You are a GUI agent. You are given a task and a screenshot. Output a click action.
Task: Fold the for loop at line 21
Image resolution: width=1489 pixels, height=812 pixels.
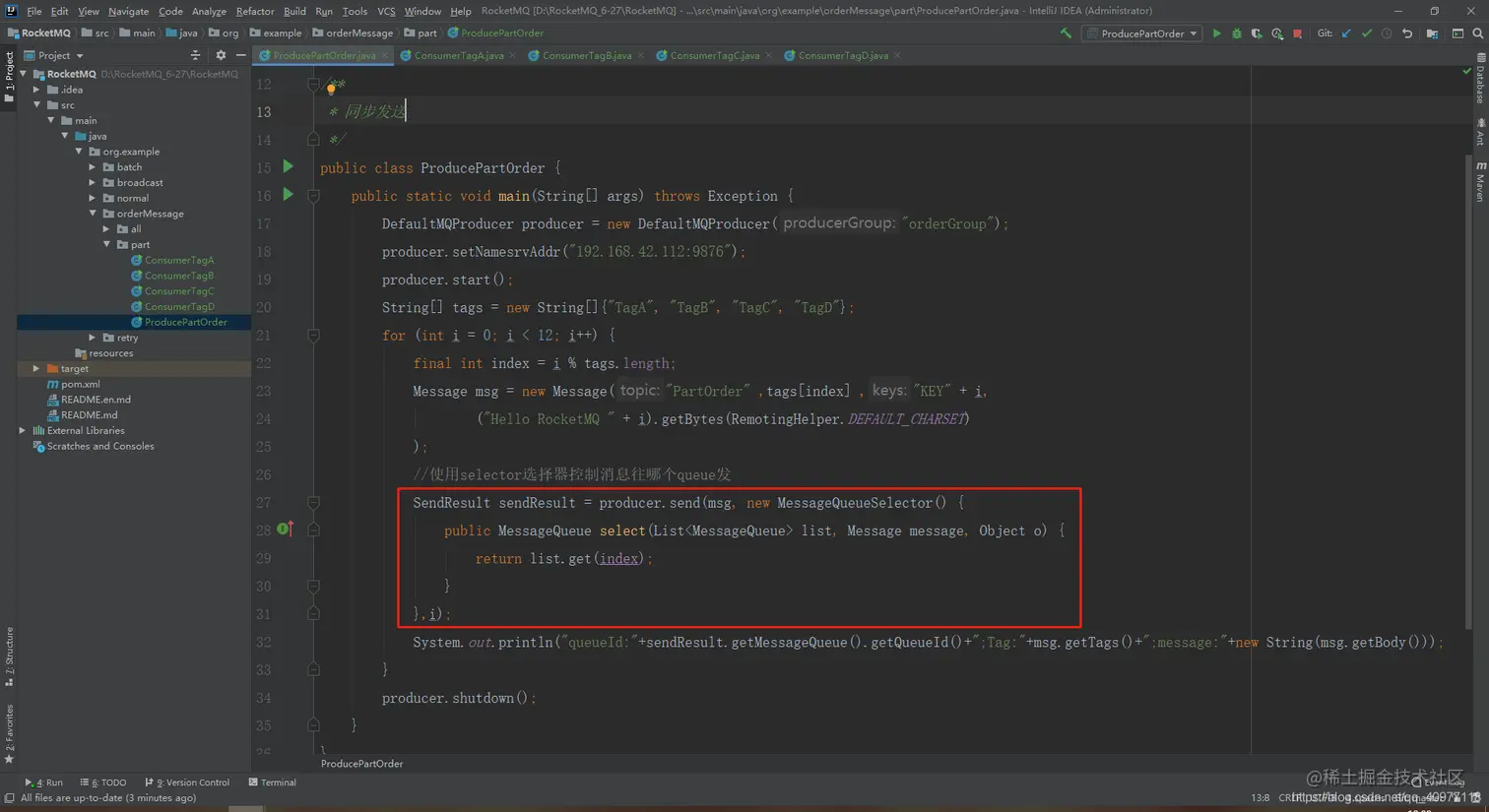click(313, 336)
